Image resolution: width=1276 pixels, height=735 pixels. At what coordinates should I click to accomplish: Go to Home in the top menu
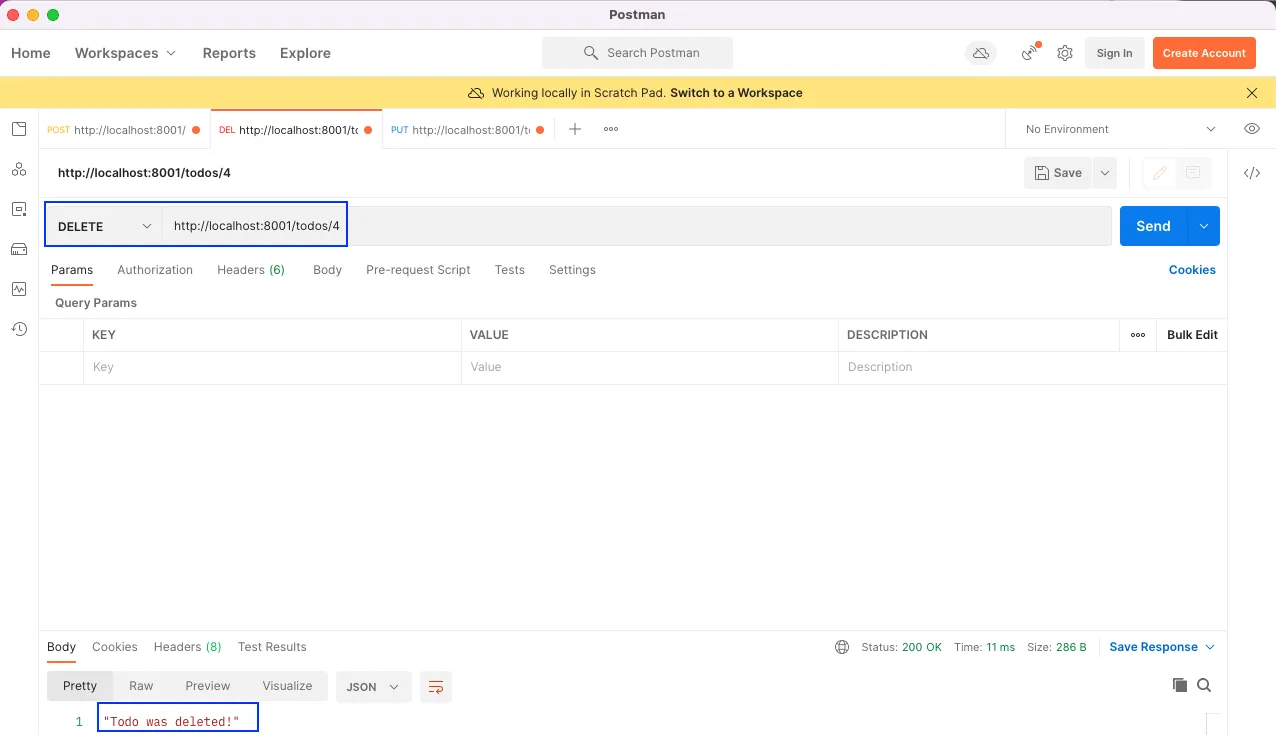click(x=31, y=53)
